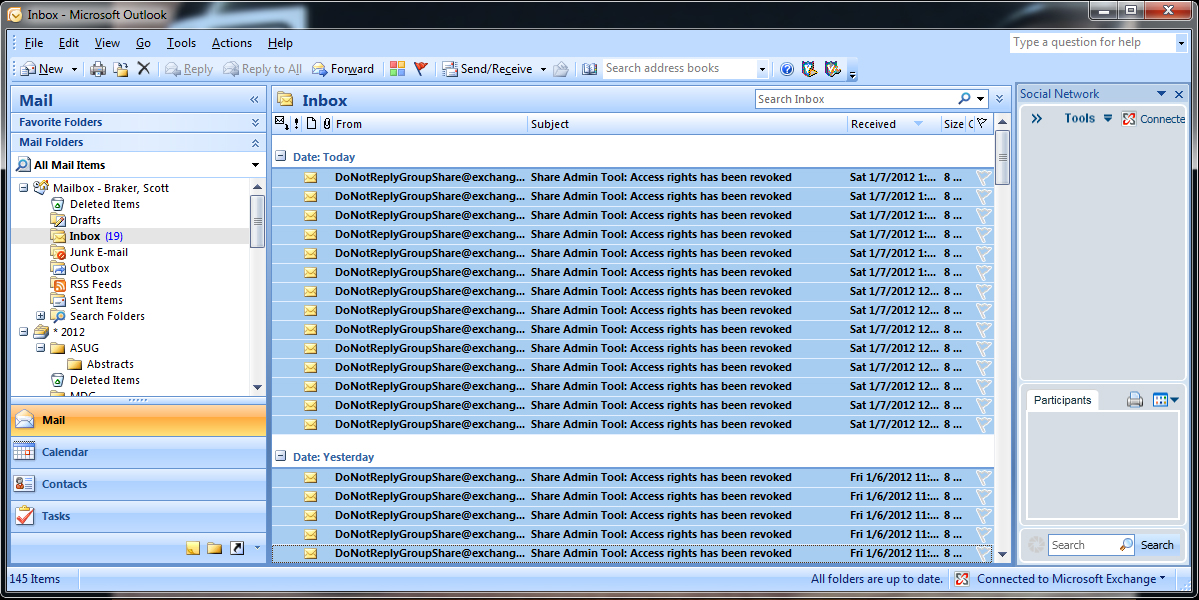Click the magnifier icon in the Social Network search box

point(1126,544)
